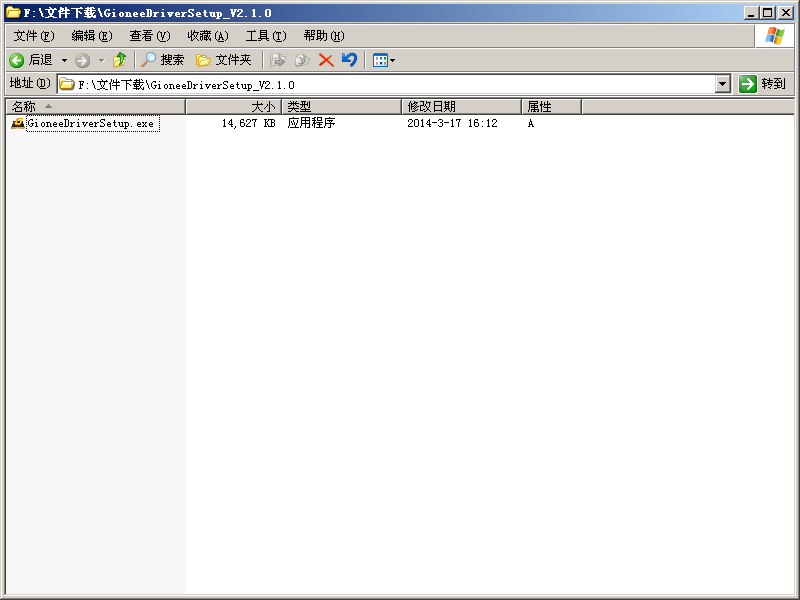The image size is (800, 600).
Task: Open the 查看(V) menu
Action: (x=149, y=36)
